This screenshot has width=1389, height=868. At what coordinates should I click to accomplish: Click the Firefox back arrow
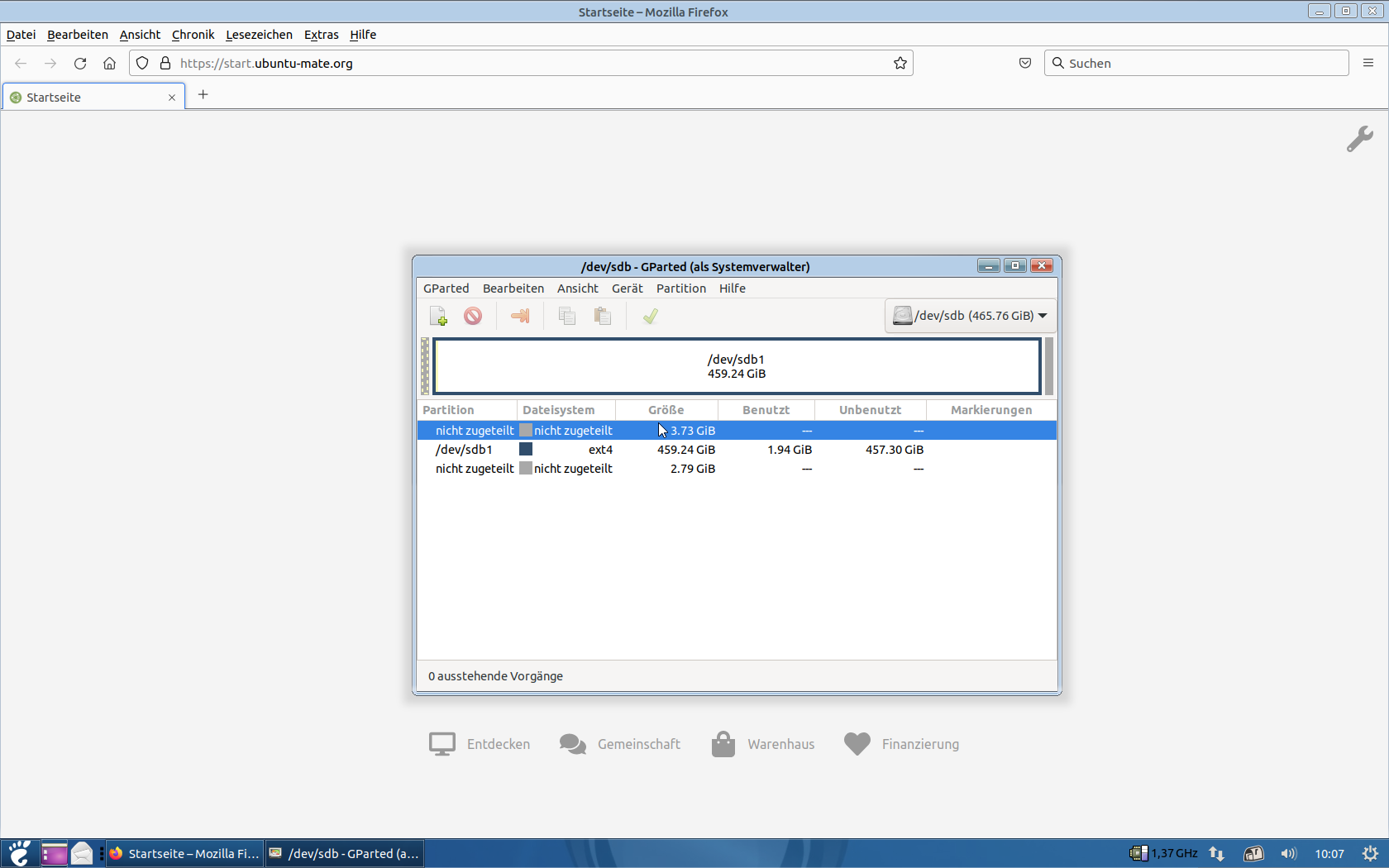coord(21,64)
